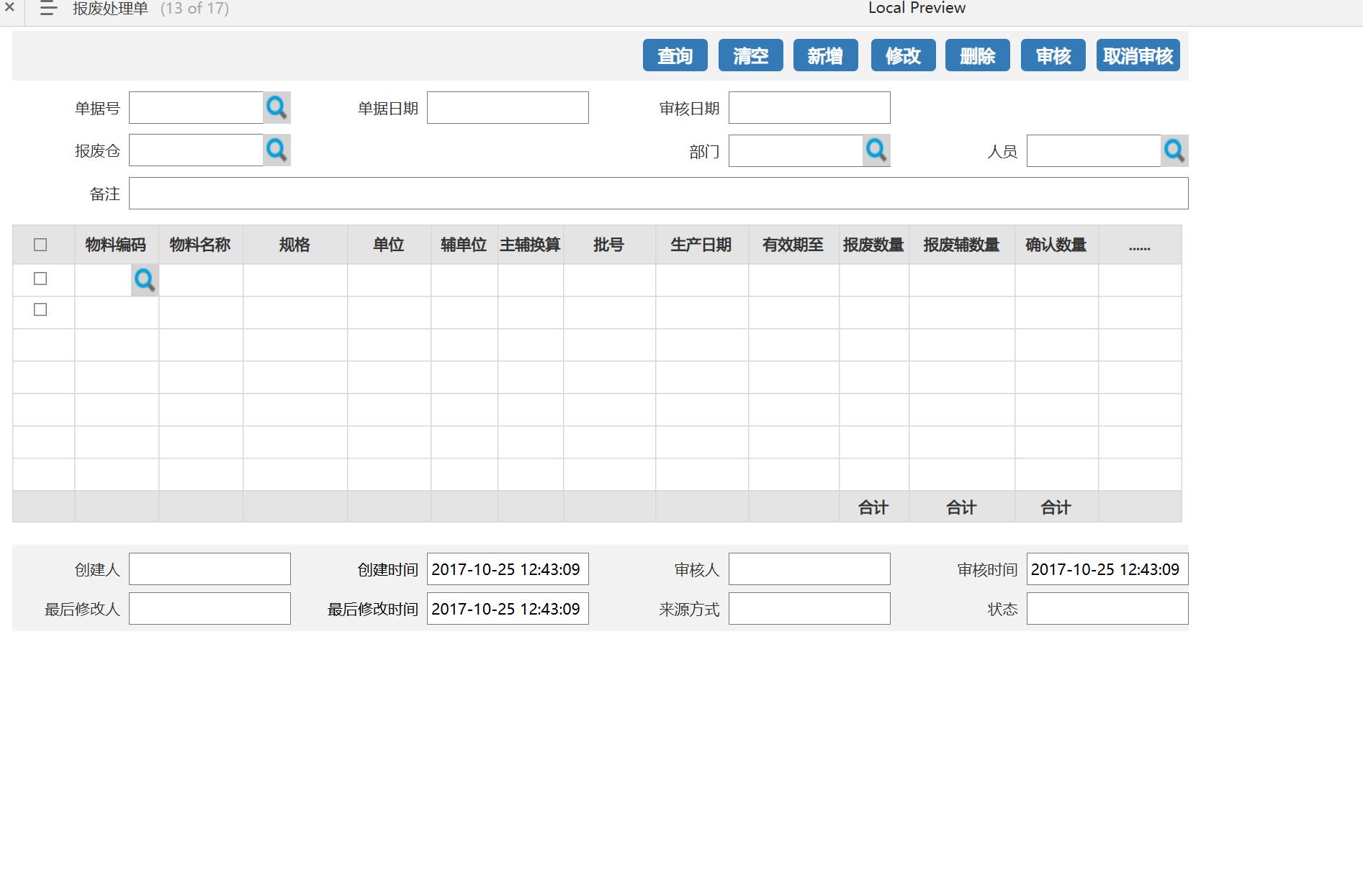The width and height of the screenshot is (1363, 896).
Task: Click the 报废仓 search magnifier icon
Action: tap(277, 150)
